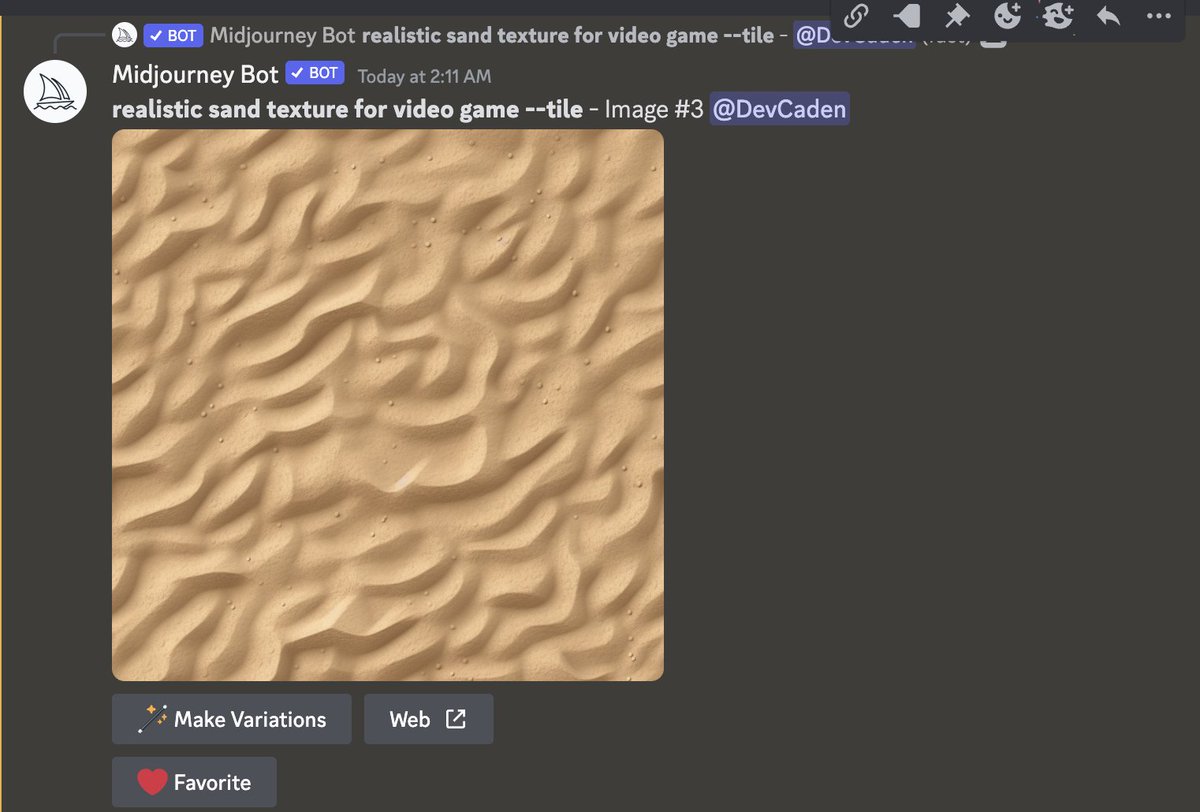Click the external link icon on Web button

[x=456, y=718]
